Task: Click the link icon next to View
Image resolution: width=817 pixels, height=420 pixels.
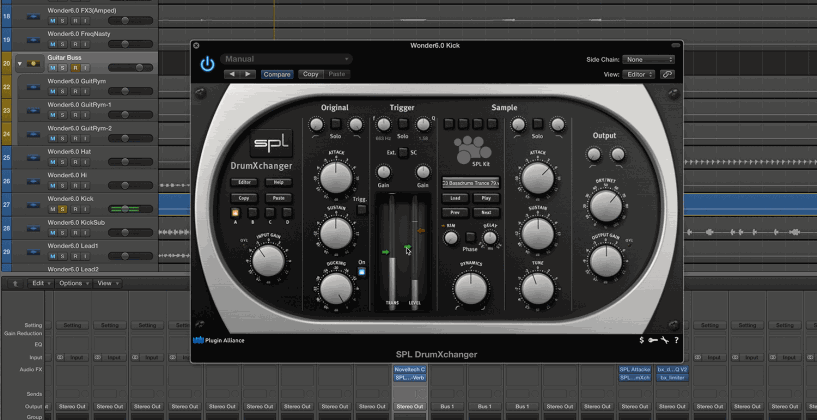Action: click(667, 75)
